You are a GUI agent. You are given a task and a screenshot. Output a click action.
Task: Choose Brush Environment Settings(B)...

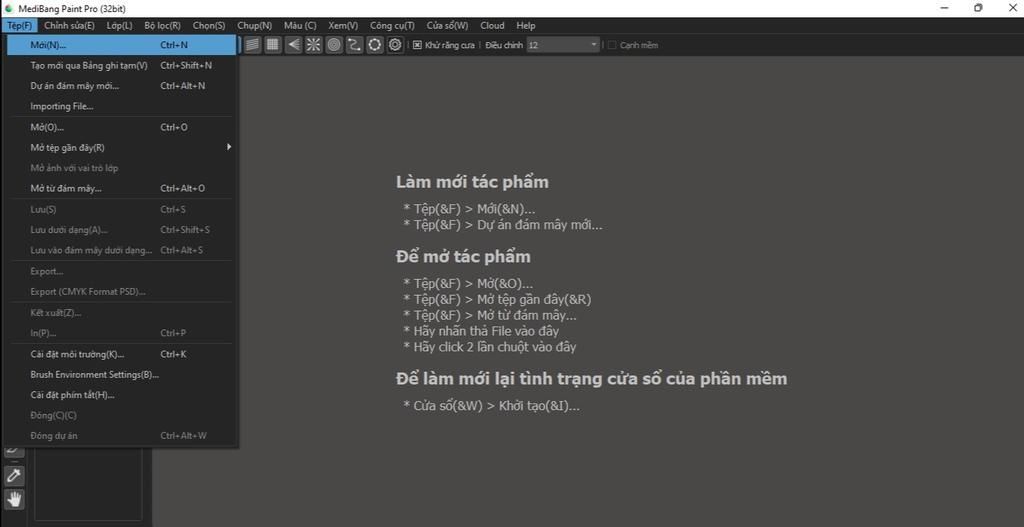click(x=121, y=374)
